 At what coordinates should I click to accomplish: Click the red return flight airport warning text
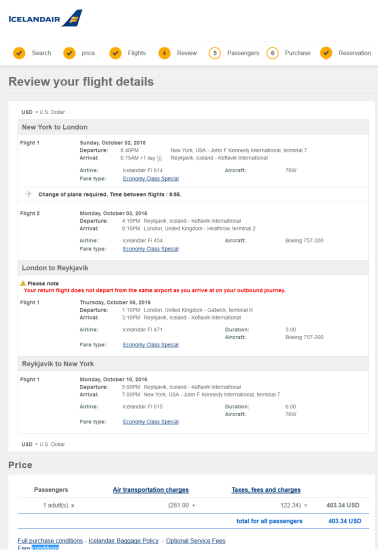154,290
